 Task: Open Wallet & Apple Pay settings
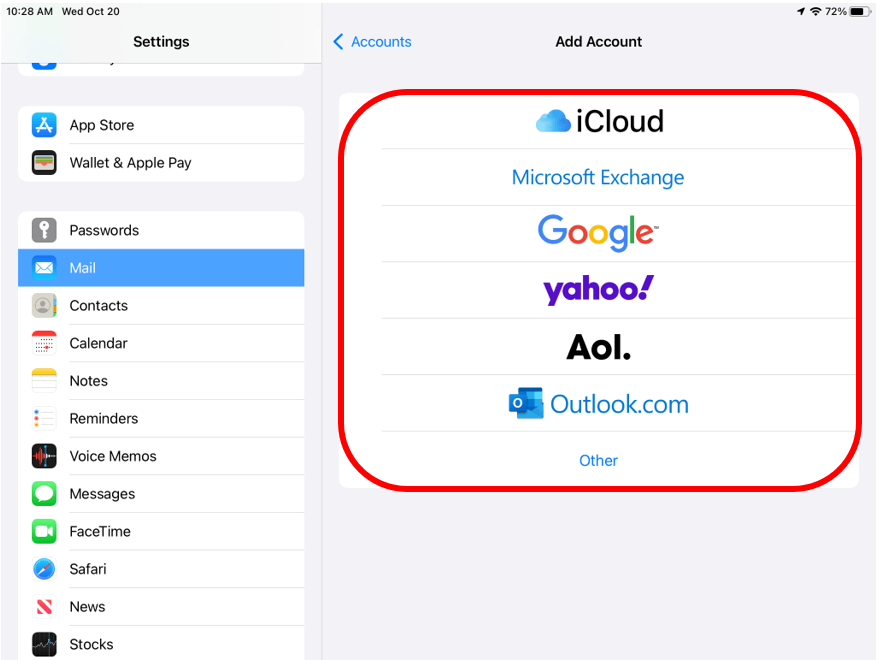(161, 163)
